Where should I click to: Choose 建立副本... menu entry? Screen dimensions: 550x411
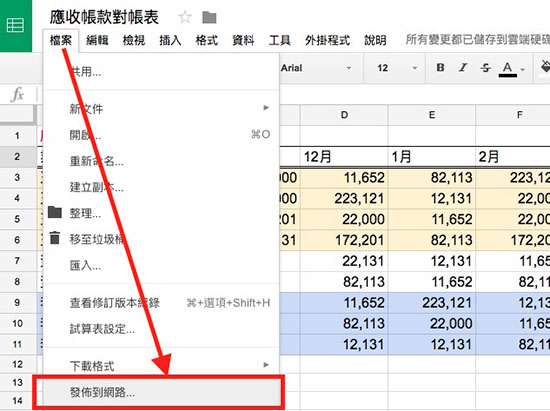click(x=161, y=187)
